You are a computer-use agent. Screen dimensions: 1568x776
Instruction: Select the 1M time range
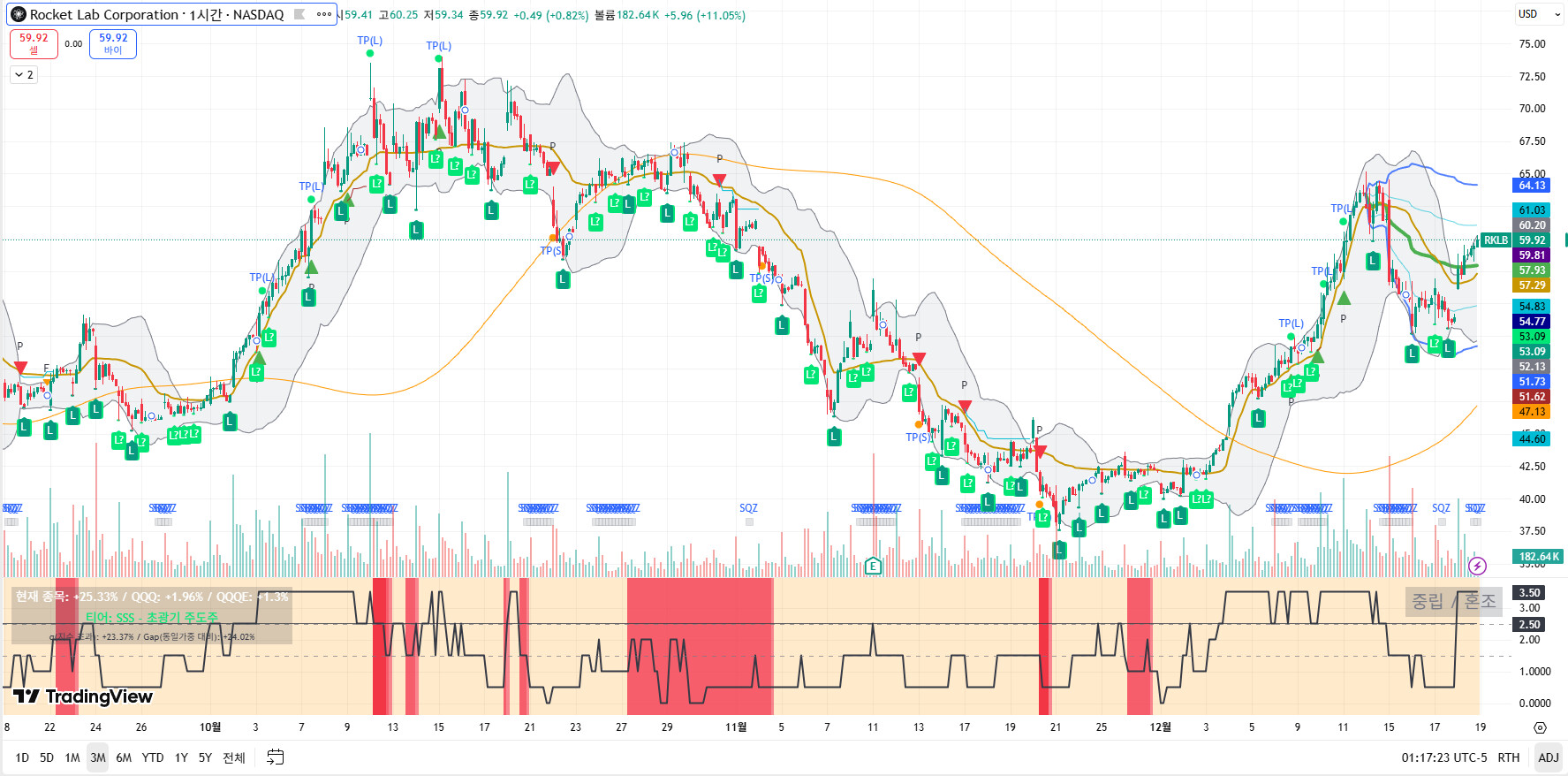(72, 757)
